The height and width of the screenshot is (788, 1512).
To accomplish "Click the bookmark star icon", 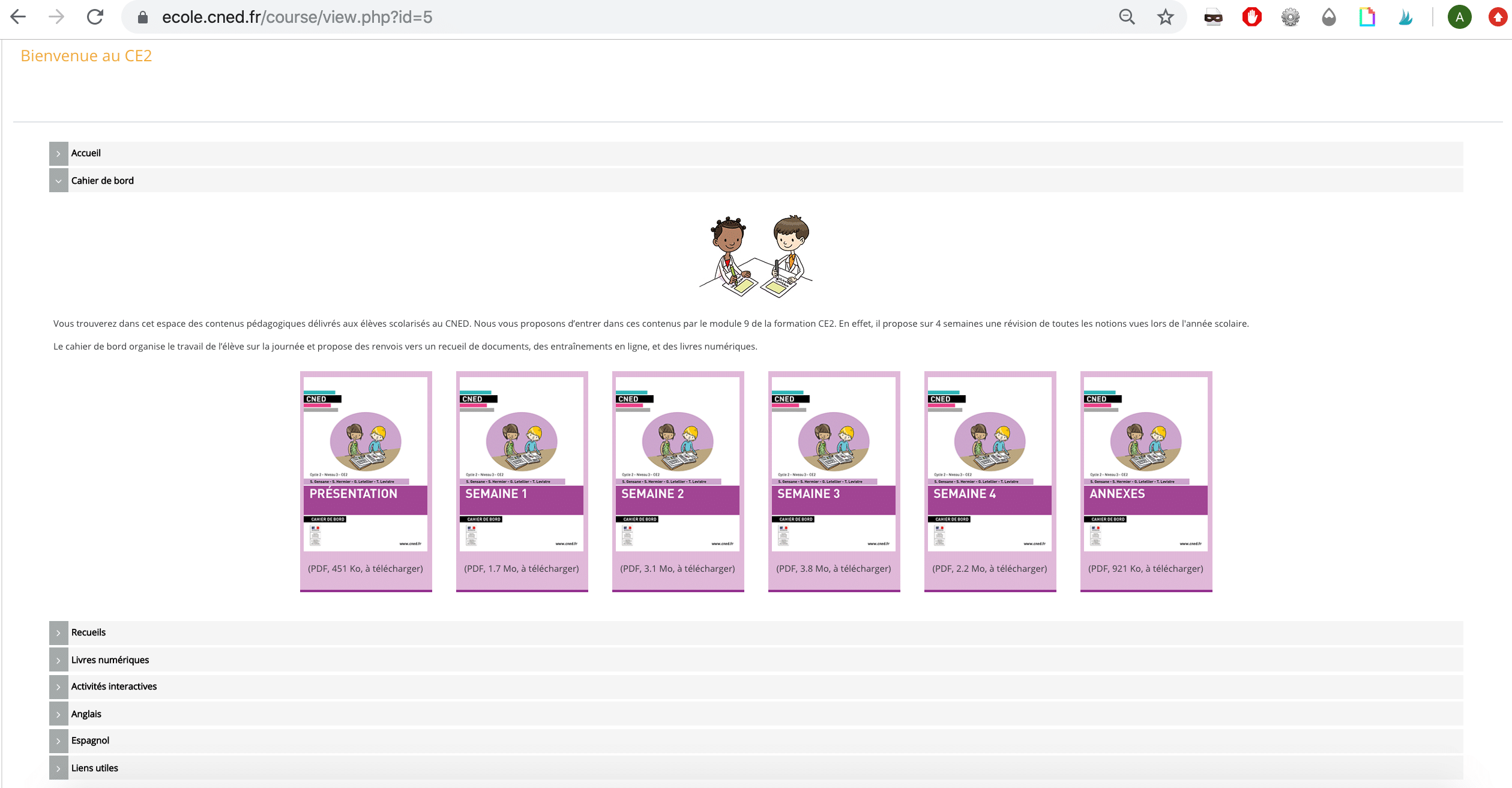I will point(1165,17).
